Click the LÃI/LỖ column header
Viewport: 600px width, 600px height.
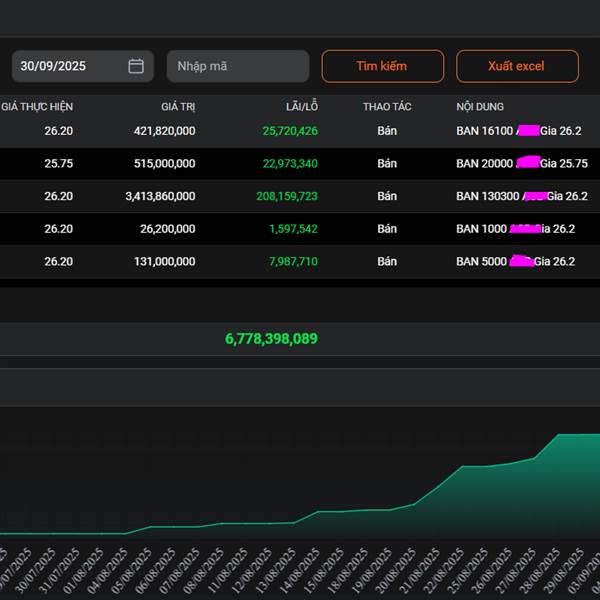(301, 106)
